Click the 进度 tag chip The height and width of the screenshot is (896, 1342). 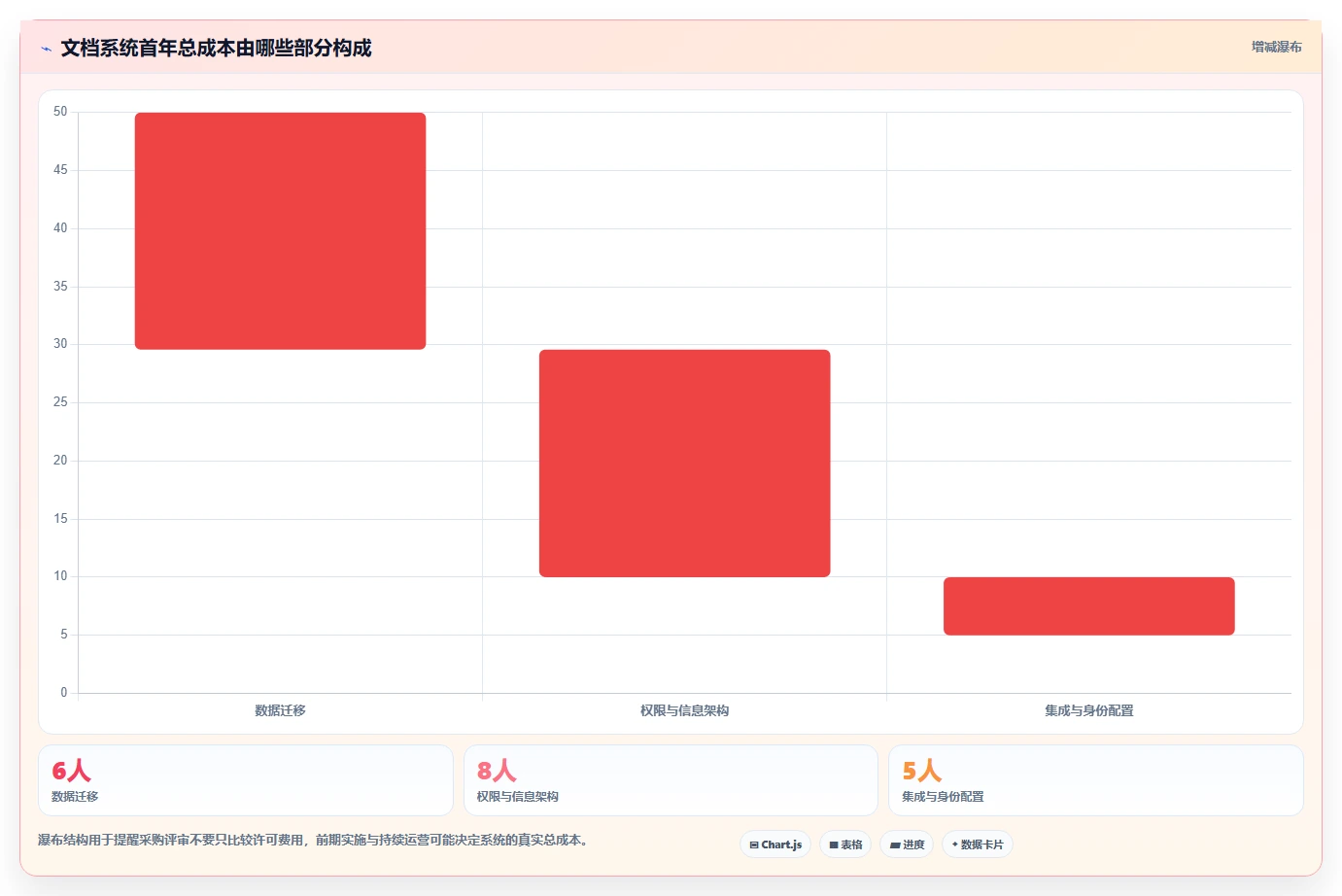(x=907, y=844)
